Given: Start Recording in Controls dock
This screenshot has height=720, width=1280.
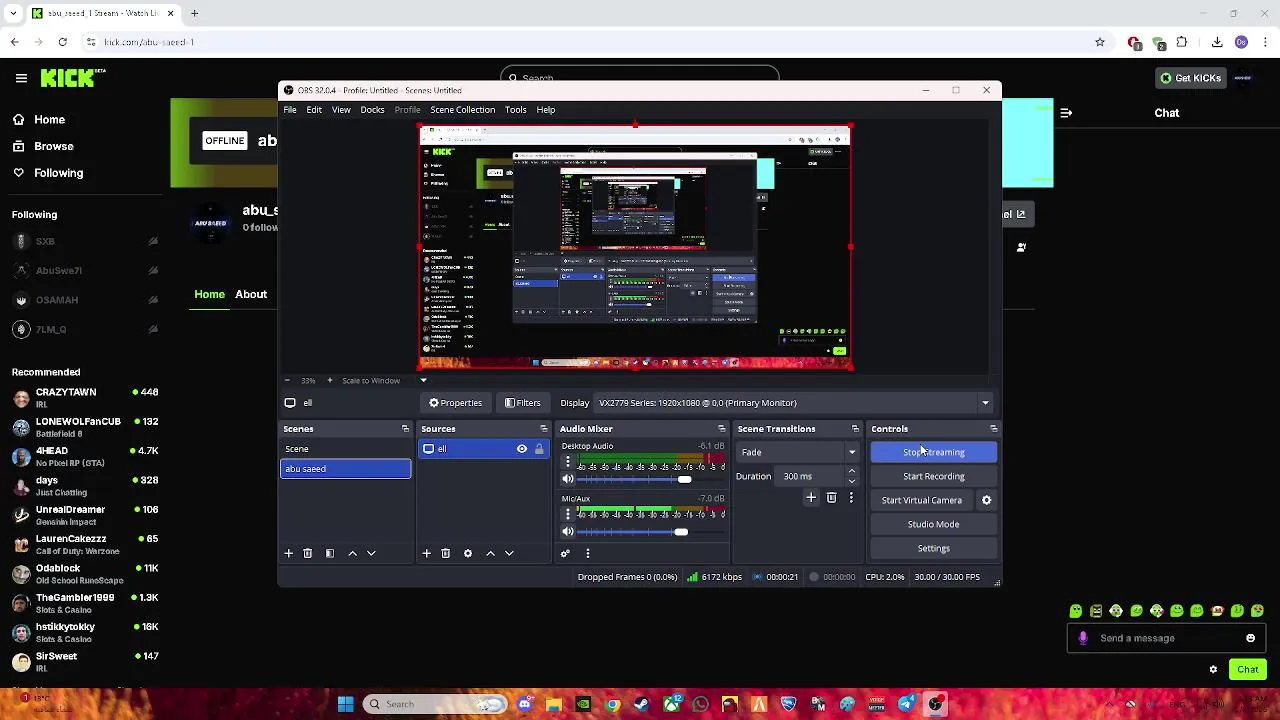Looking at the screenshot, I should coord(933,476).
